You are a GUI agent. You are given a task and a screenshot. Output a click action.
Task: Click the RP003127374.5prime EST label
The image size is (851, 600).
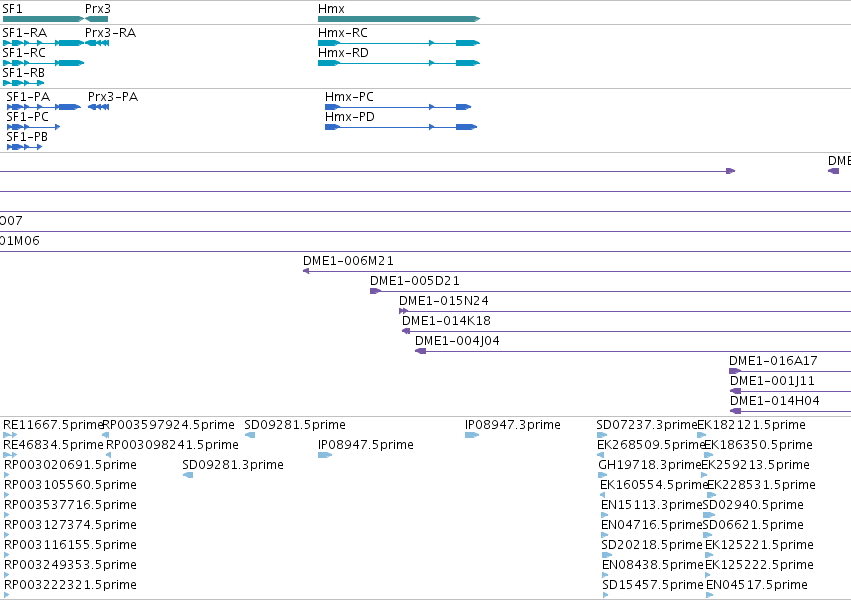(70, 526)
